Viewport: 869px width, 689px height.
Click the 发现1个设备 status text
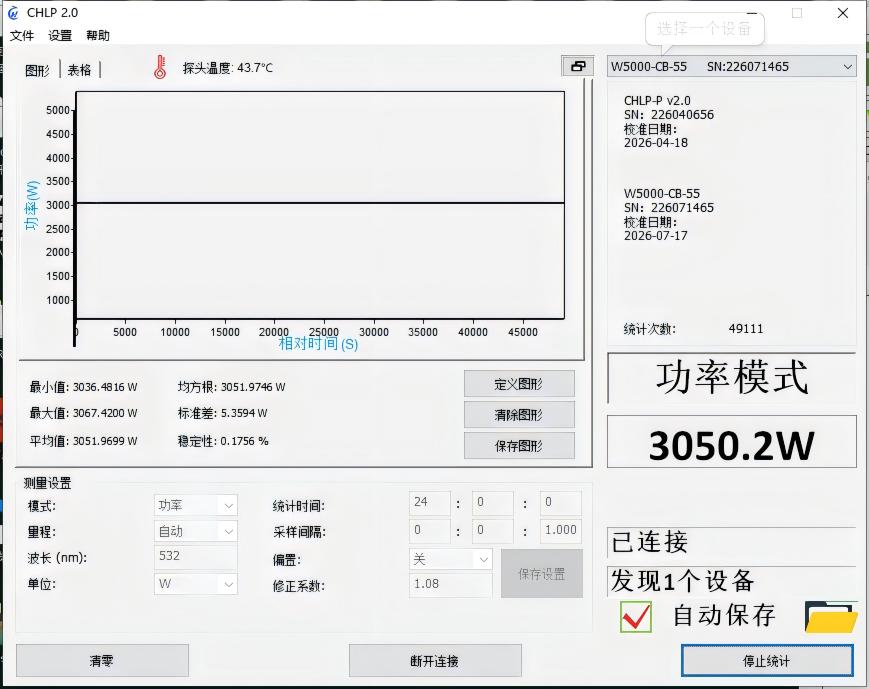point(682,581)
